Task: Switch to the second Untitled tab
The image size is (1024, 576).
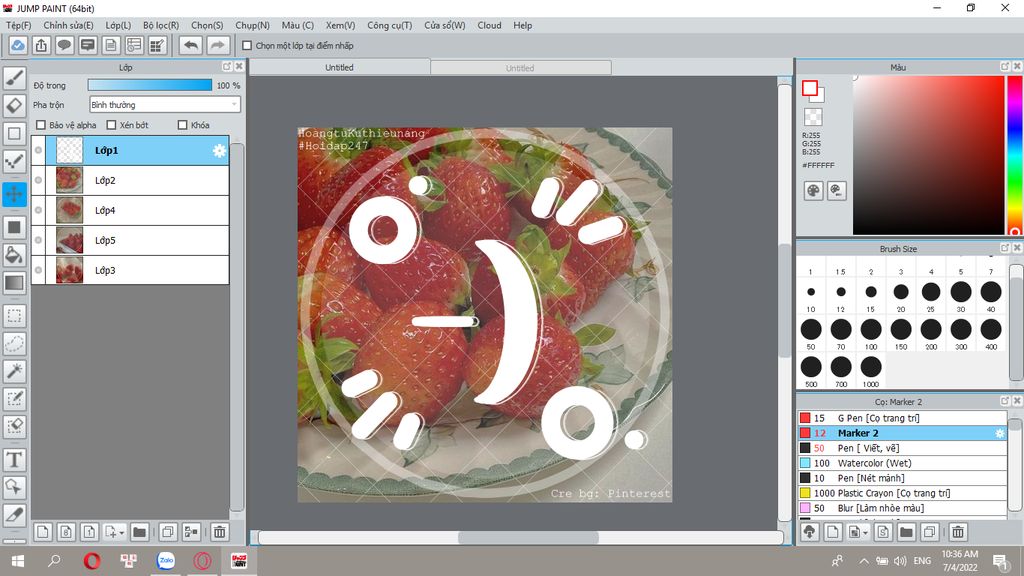Action: point(520,68)
